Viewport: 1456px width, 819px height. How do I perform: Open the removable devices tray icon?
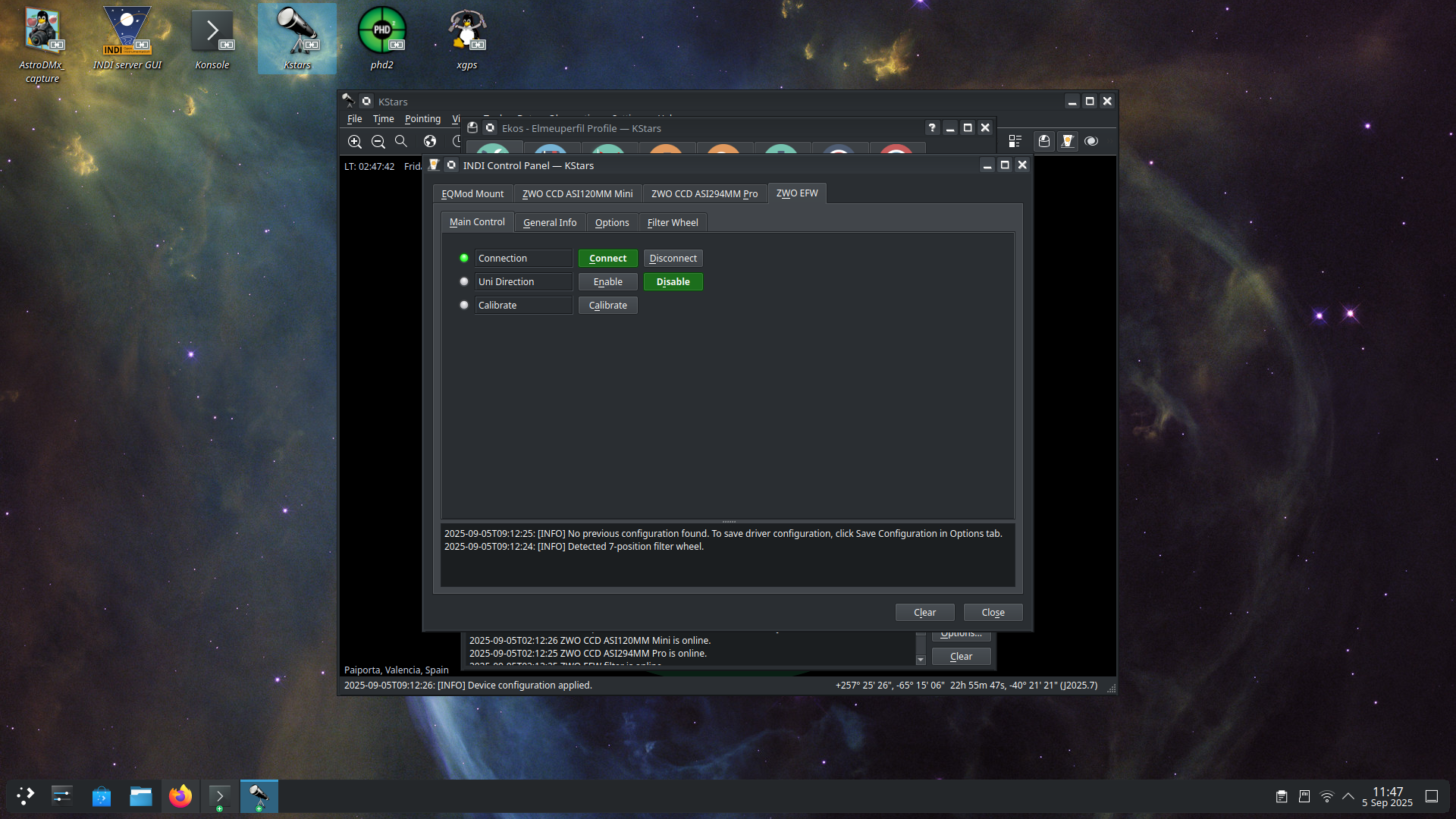(x=1304, y=796)
